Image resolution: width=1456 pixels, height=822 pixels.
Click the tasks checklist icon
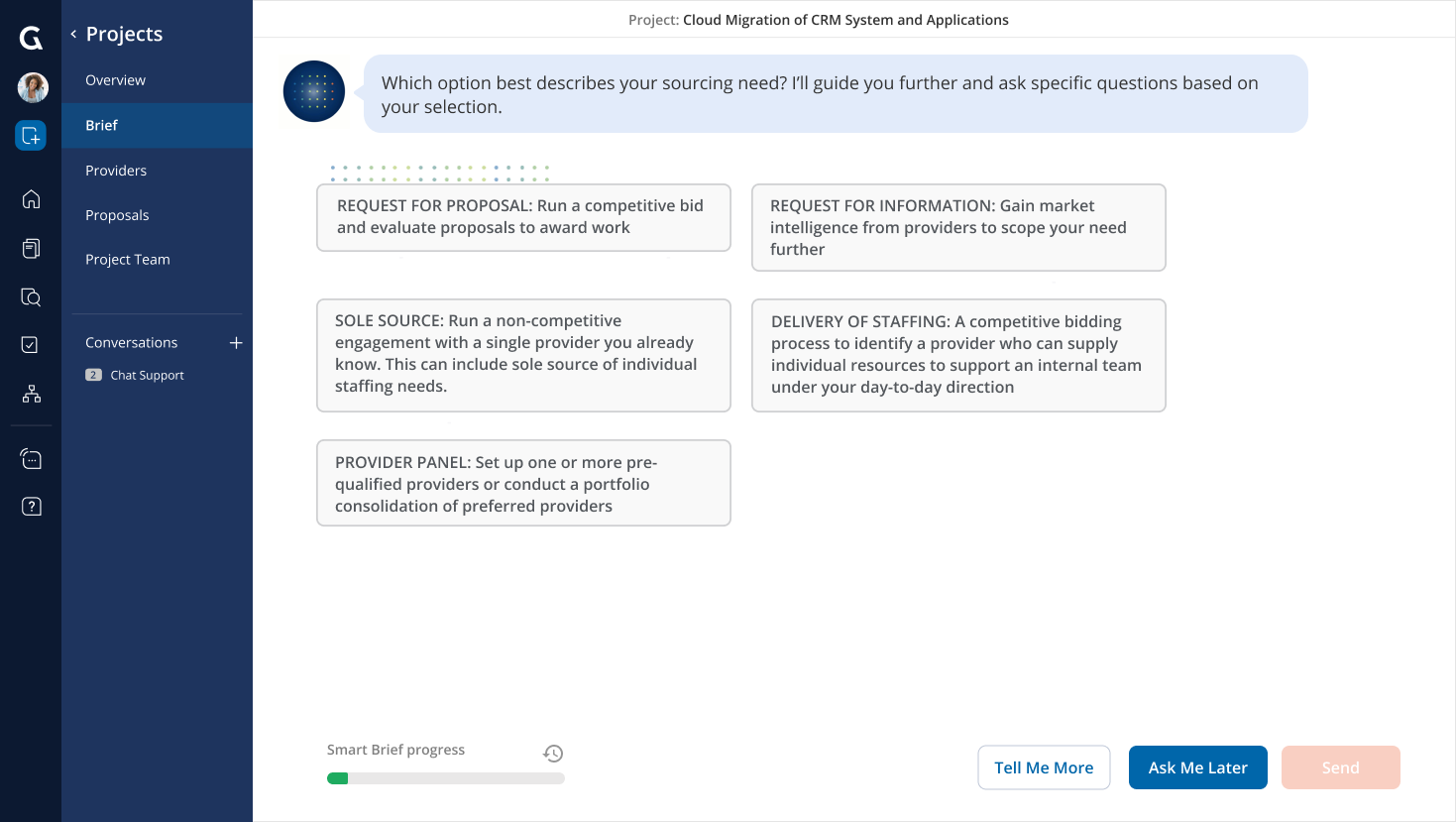pyautogui.click(x=30, y=344)
